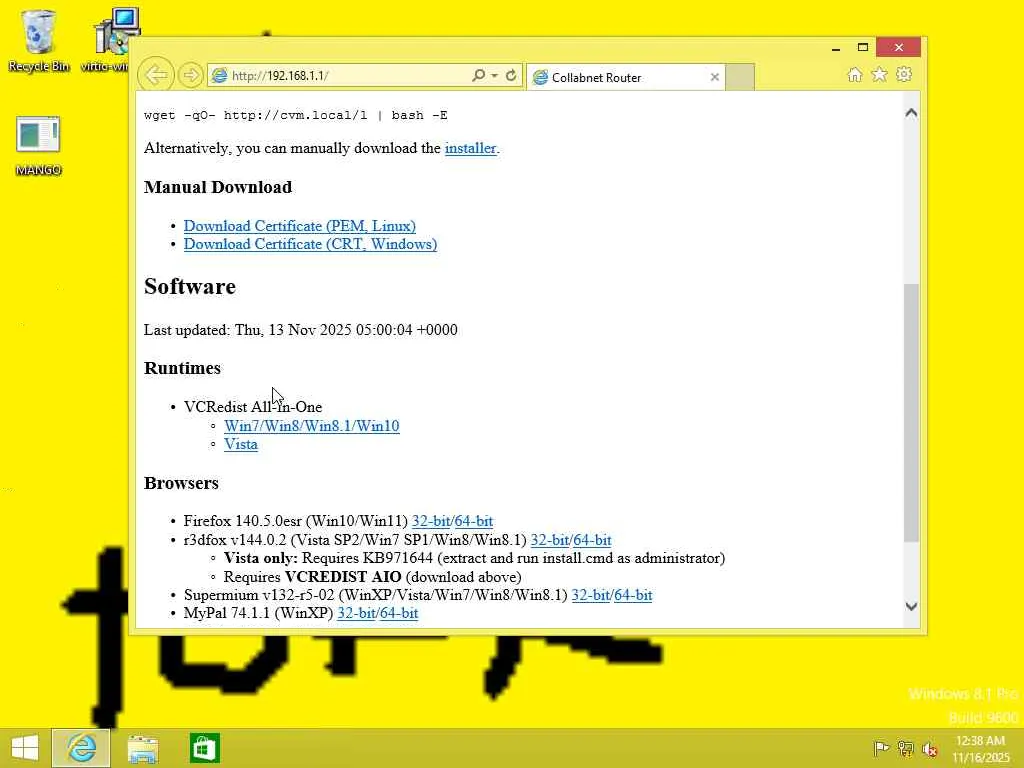This screenshot has width=1024, height=768.
Task: Click the scrollbar up arrow
Action: pos(911,113)
